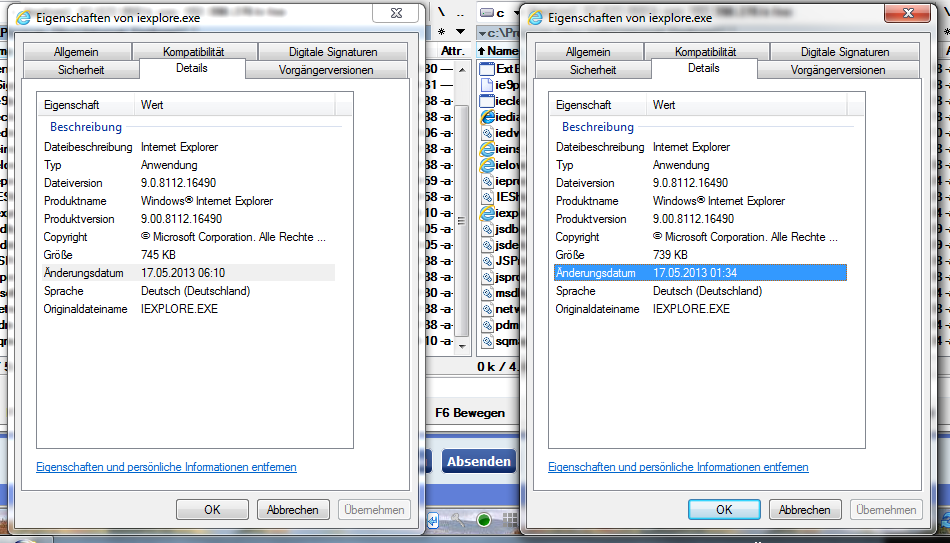
Task: Select the 'iecle' file icon
Action: point(487,101)
